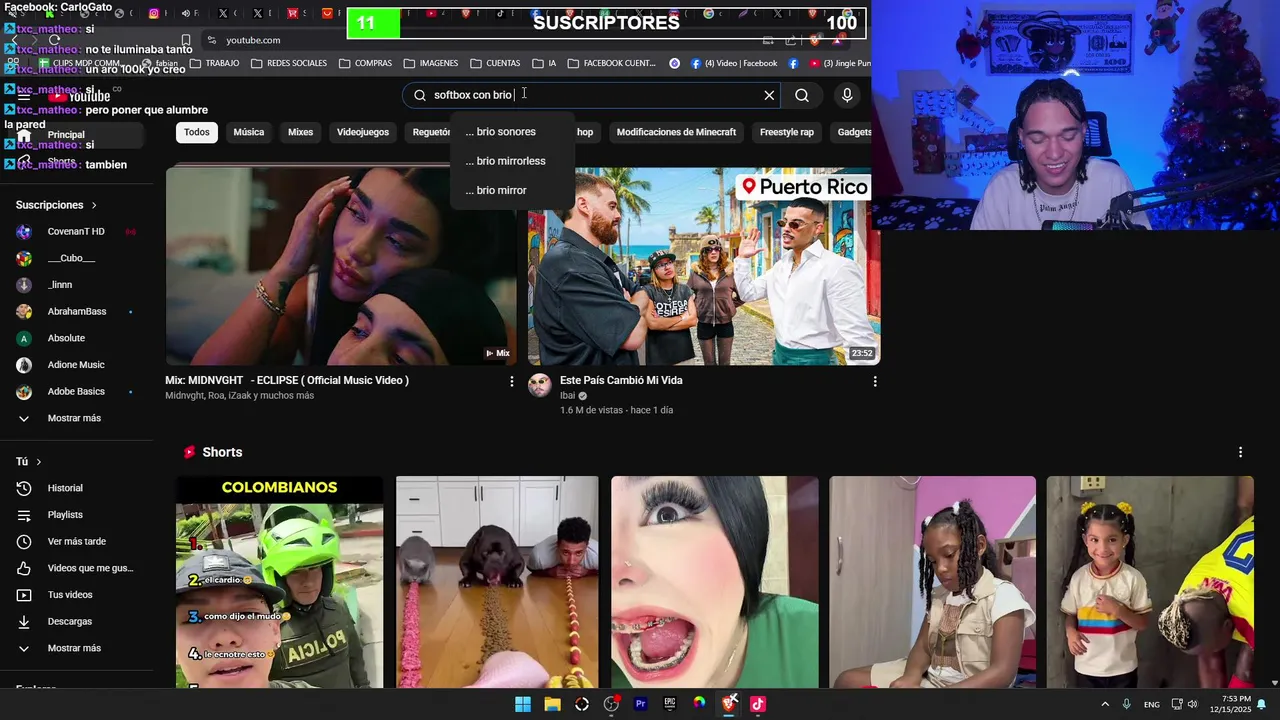Open MIDNVGHT ECLIPSE mix thumbnail
1280x720 pixels.
pos(341,266)
